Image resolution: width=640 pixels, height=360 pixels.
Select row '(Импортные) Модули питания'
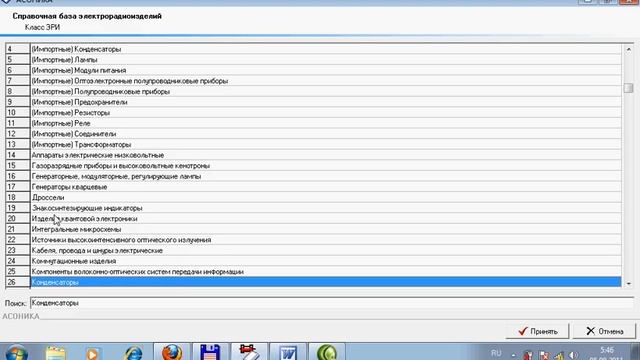tap(326, 70)
